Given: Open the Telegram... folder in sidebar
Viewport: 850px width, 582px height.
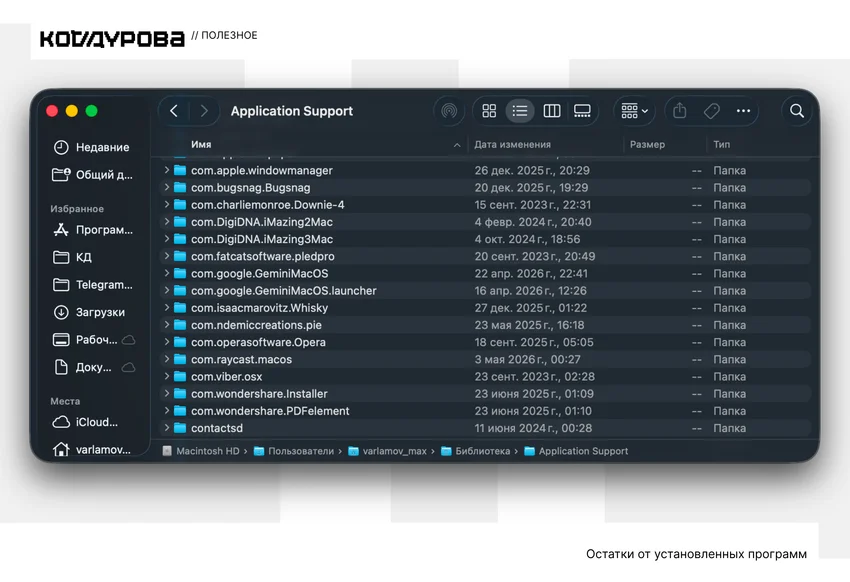Looking at the screenshot, I should coord(92,284).
